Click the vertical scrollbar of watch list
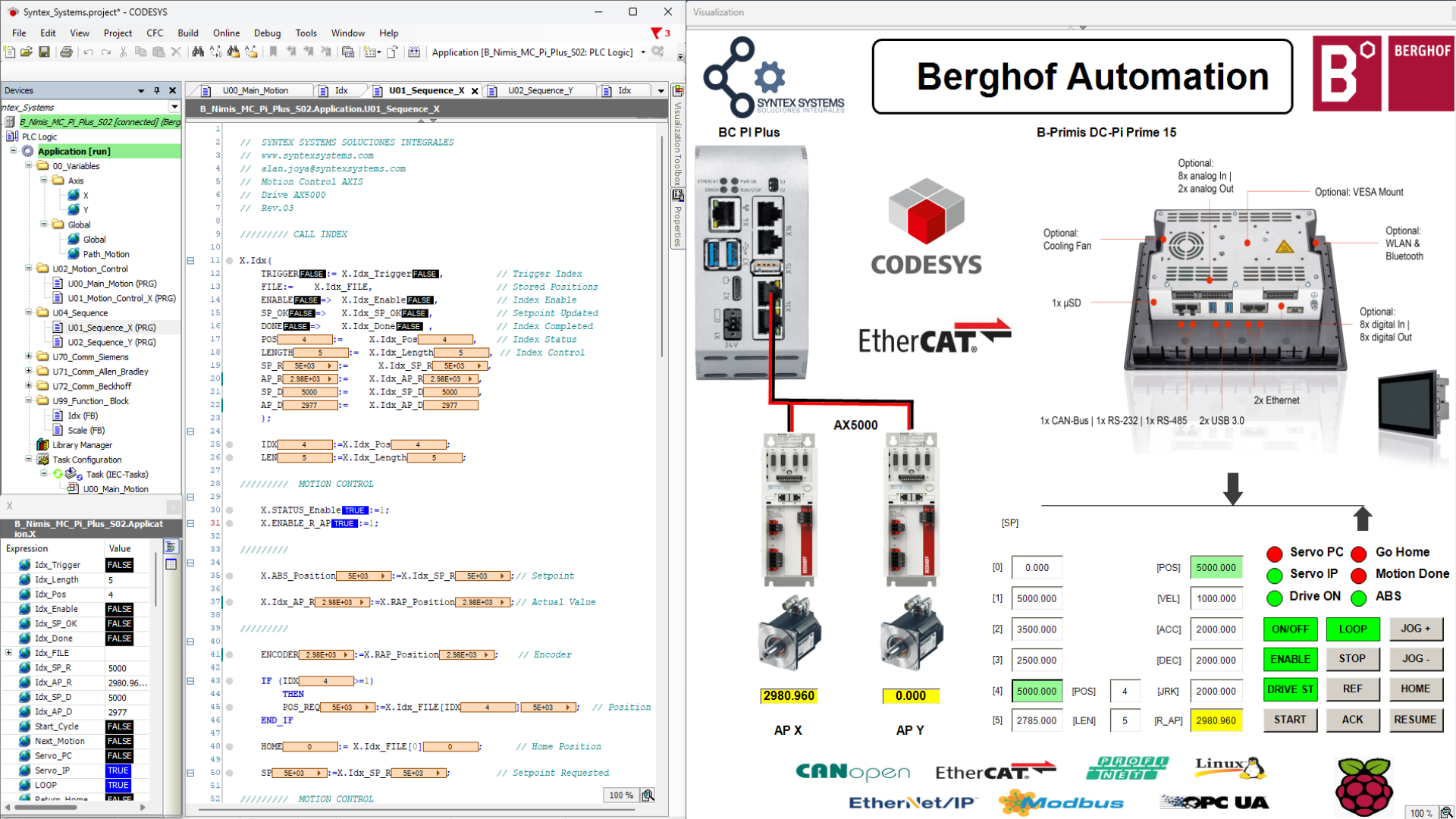The image size is (1456, 819). (x=155, y=581)
